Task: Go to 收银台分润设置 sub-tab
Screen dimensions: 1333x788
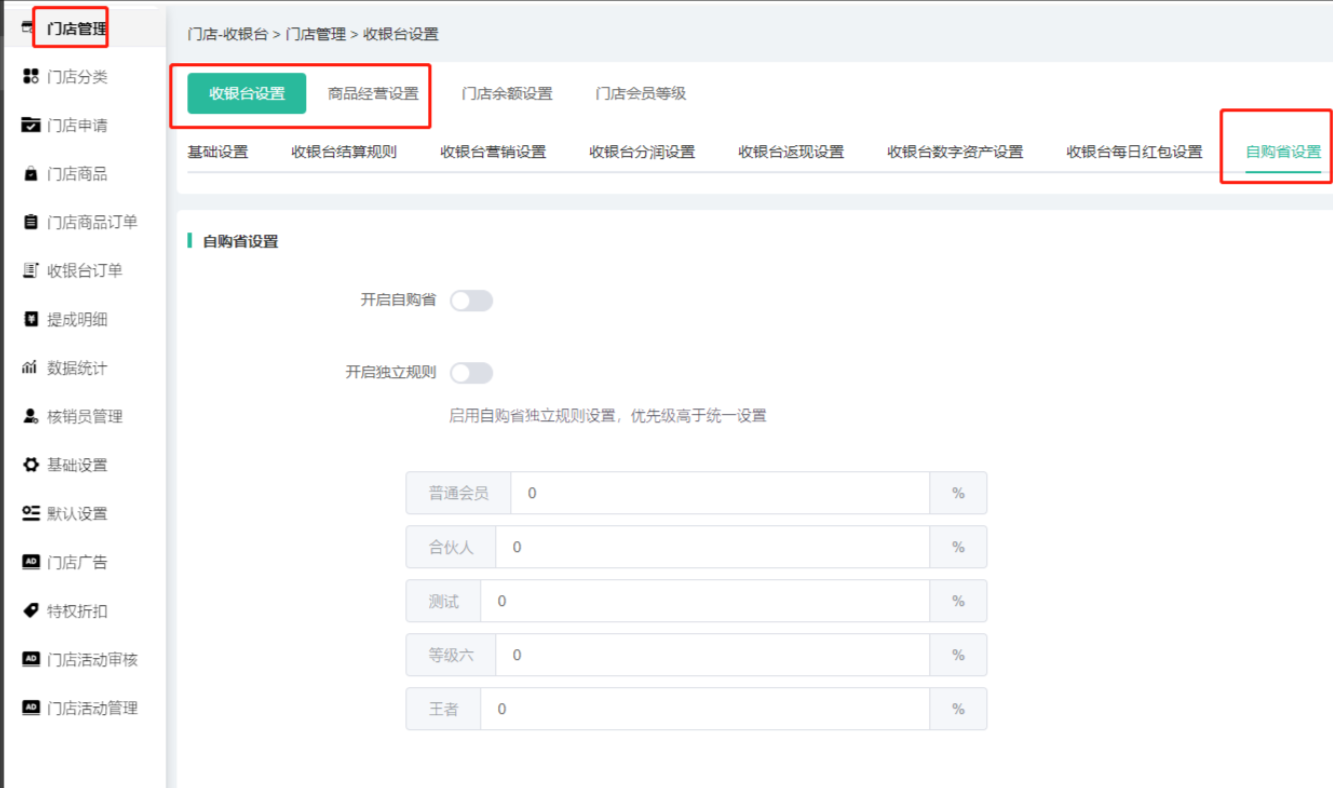Action: pos(642,152)
